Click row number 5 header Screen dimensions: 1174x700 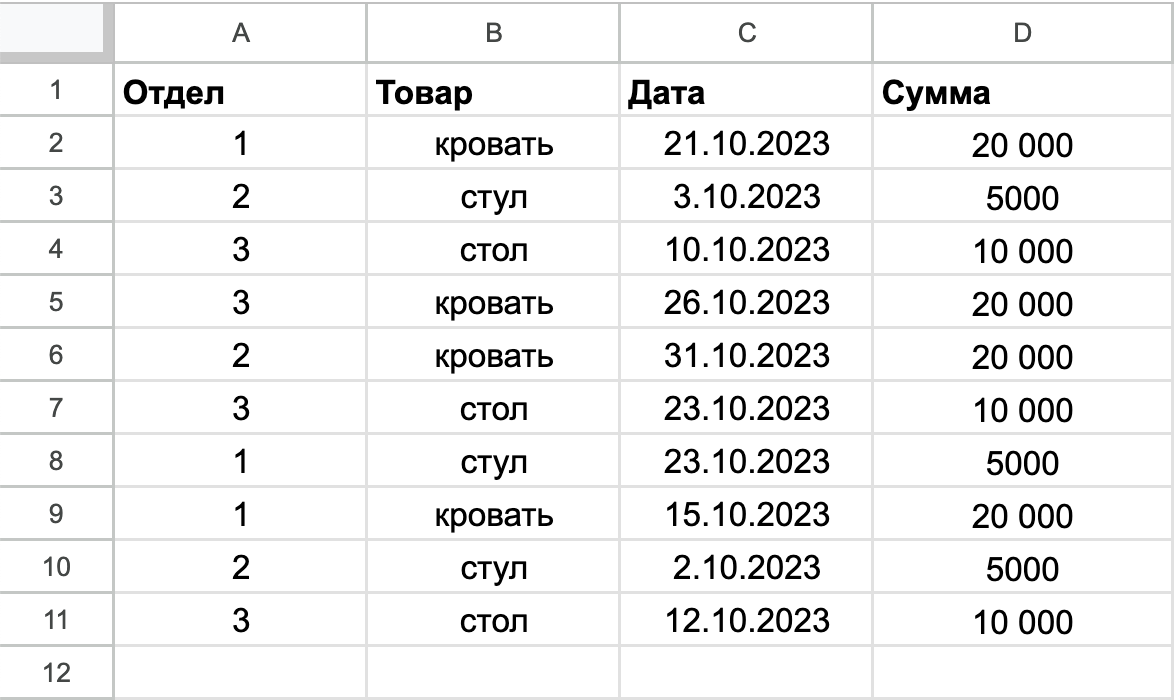pos(57,302)
